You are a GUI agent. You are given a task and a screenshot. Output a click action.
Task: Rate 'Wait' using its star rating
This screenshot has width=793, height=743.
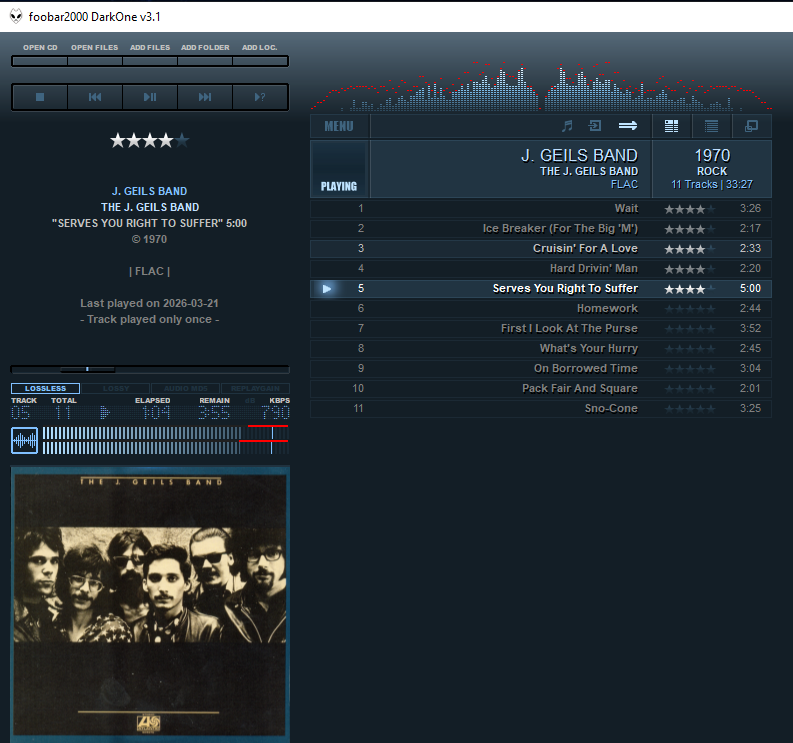[x=690, y=209]
